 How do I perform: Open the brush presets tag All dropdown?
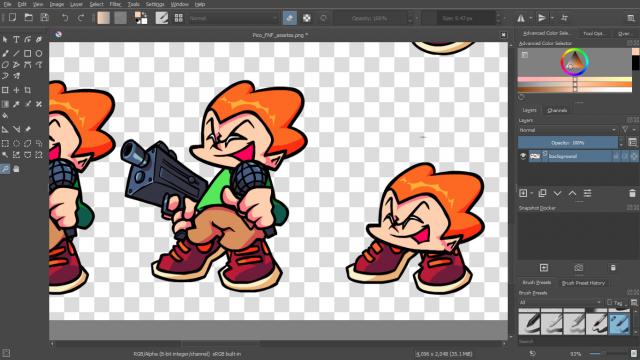click(x=560, y=302)
